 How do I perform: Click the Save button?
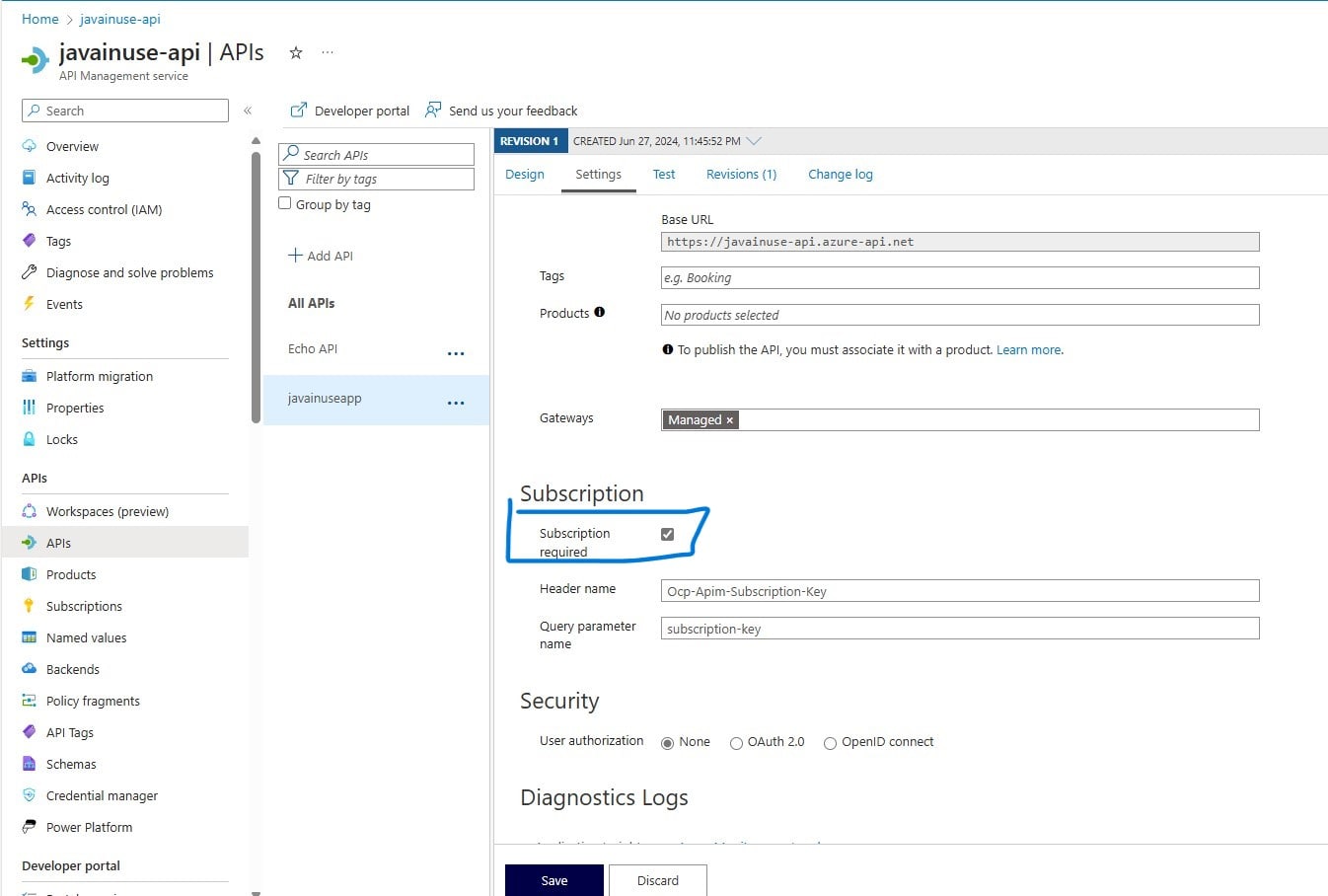point(554,880)
